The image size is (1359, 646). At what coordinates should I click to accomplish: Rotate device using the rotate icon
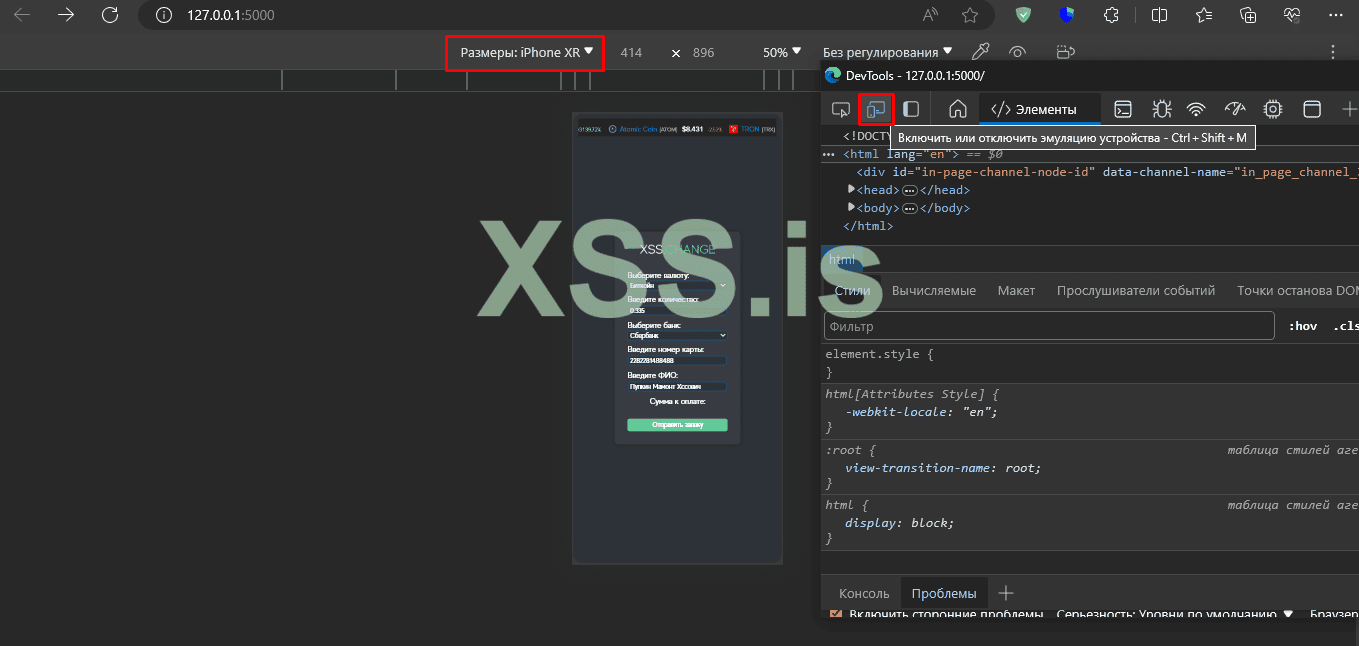(1065, 52)
